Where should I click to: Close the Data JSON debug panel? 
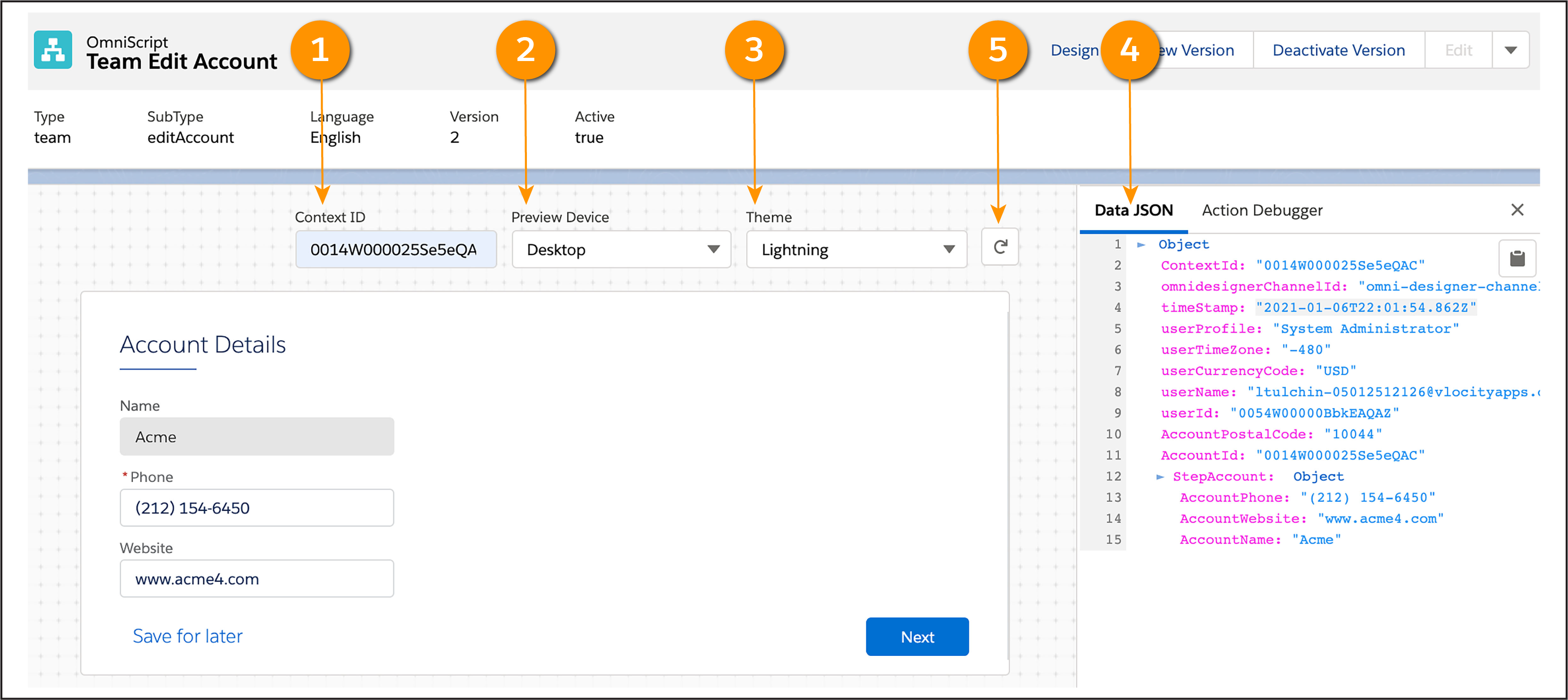pyautogui.click(x=1517, y=210)
